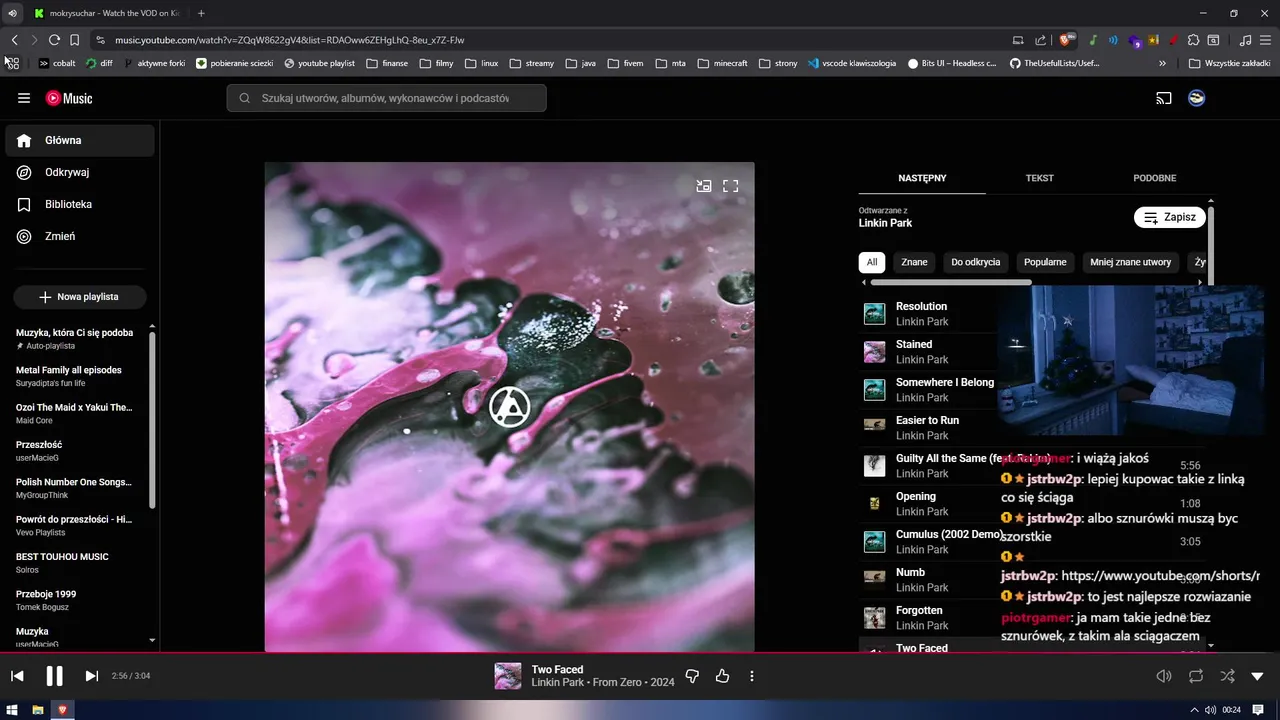Create a playlist with Nowa playlista

coord(80,297)
